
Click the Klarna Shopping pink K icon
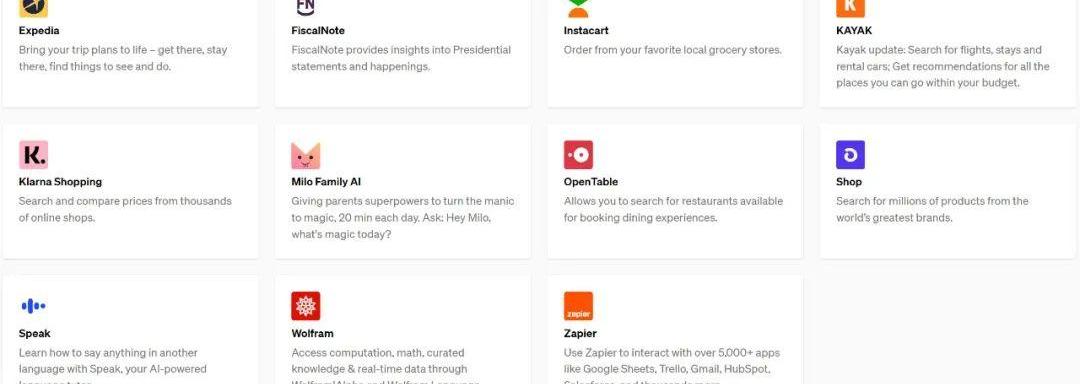[x=33, y=155]
